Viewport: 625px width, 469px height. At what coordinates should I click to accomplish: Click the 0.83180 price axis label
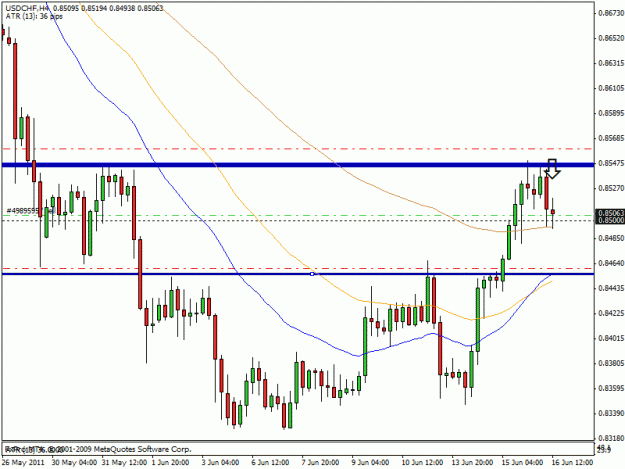tap(611, 438)
